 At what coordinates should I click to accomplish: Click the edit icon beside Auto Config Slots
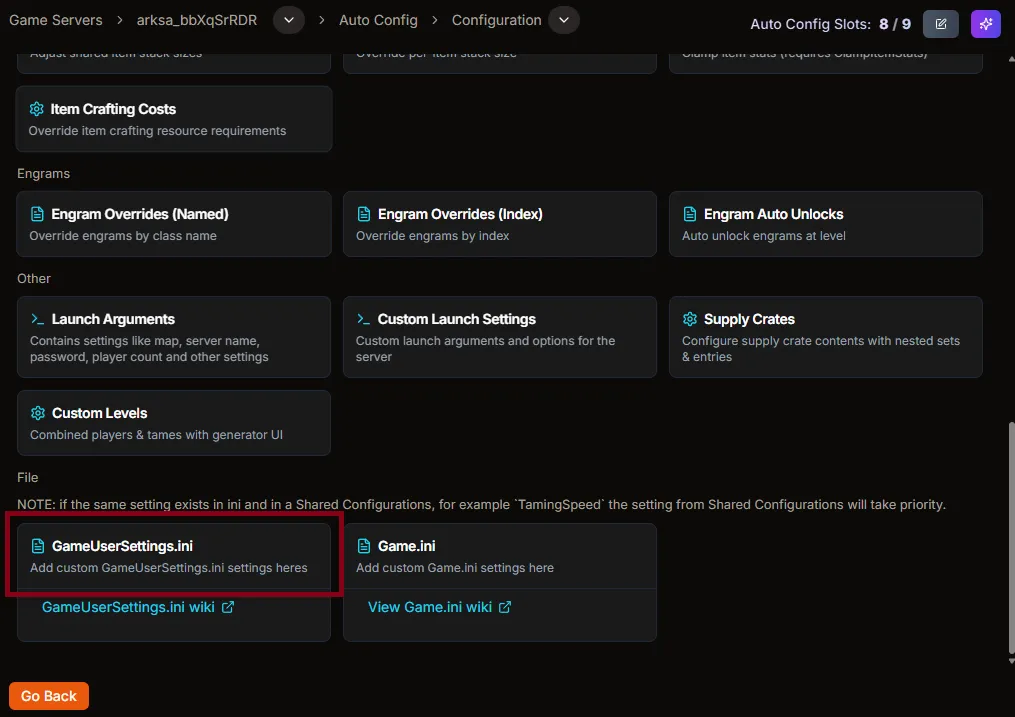click(940, 23)
